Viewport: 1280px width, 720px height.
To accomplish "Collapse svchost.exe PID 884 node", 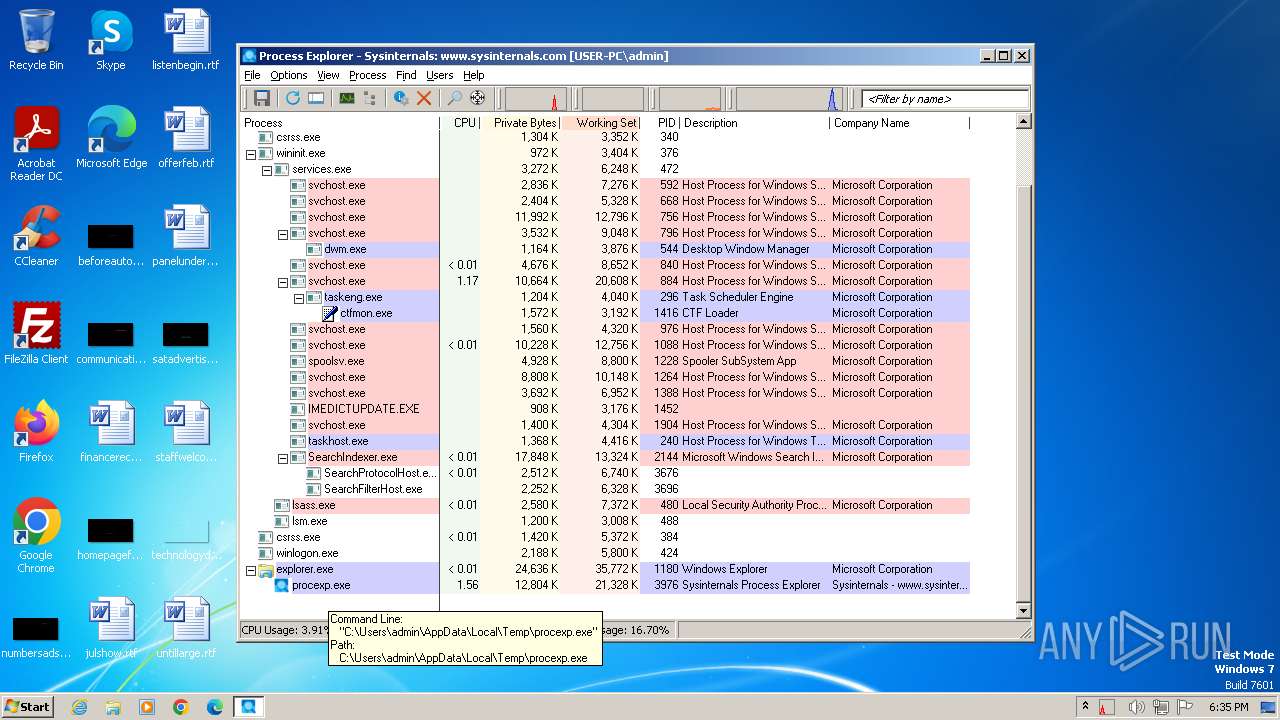I will 283,282.
